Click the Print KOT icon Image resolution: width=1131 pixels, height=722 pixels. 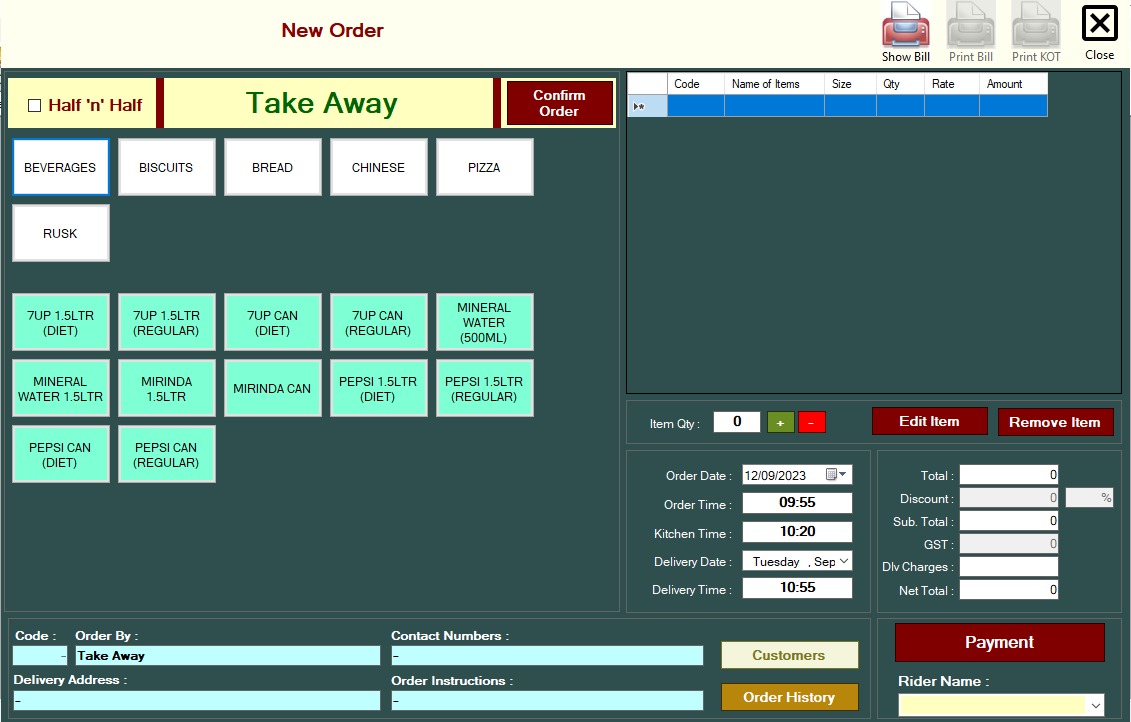click(1035, 26)
